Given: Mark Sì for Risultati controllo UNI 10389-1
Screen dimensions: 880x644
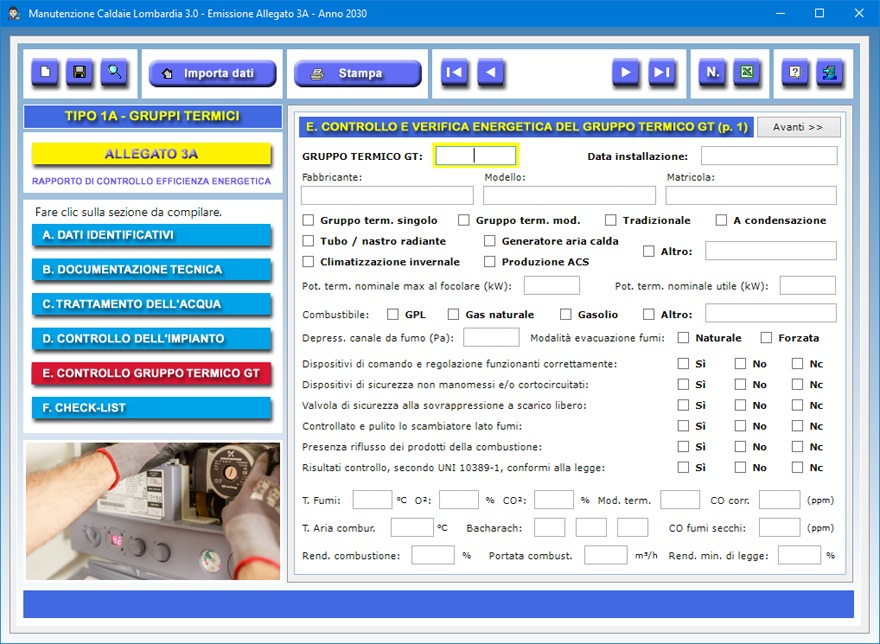Looking at the screenshot, I should coord(683,468).
